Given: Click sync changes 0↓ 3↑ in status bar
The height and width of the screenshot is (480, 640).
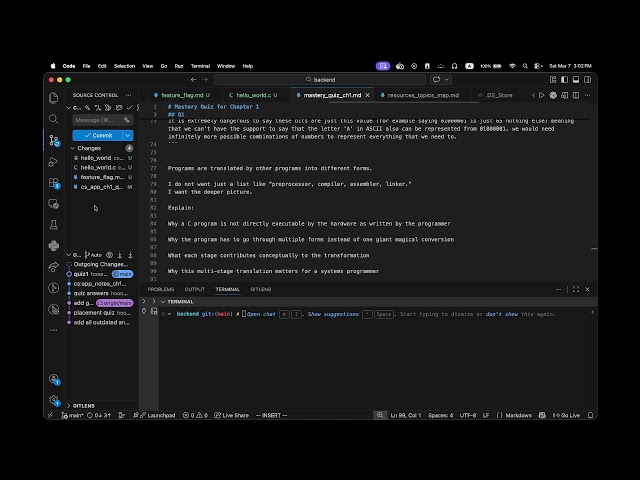Looking at the screenshot, I should (x=99, y=415).
